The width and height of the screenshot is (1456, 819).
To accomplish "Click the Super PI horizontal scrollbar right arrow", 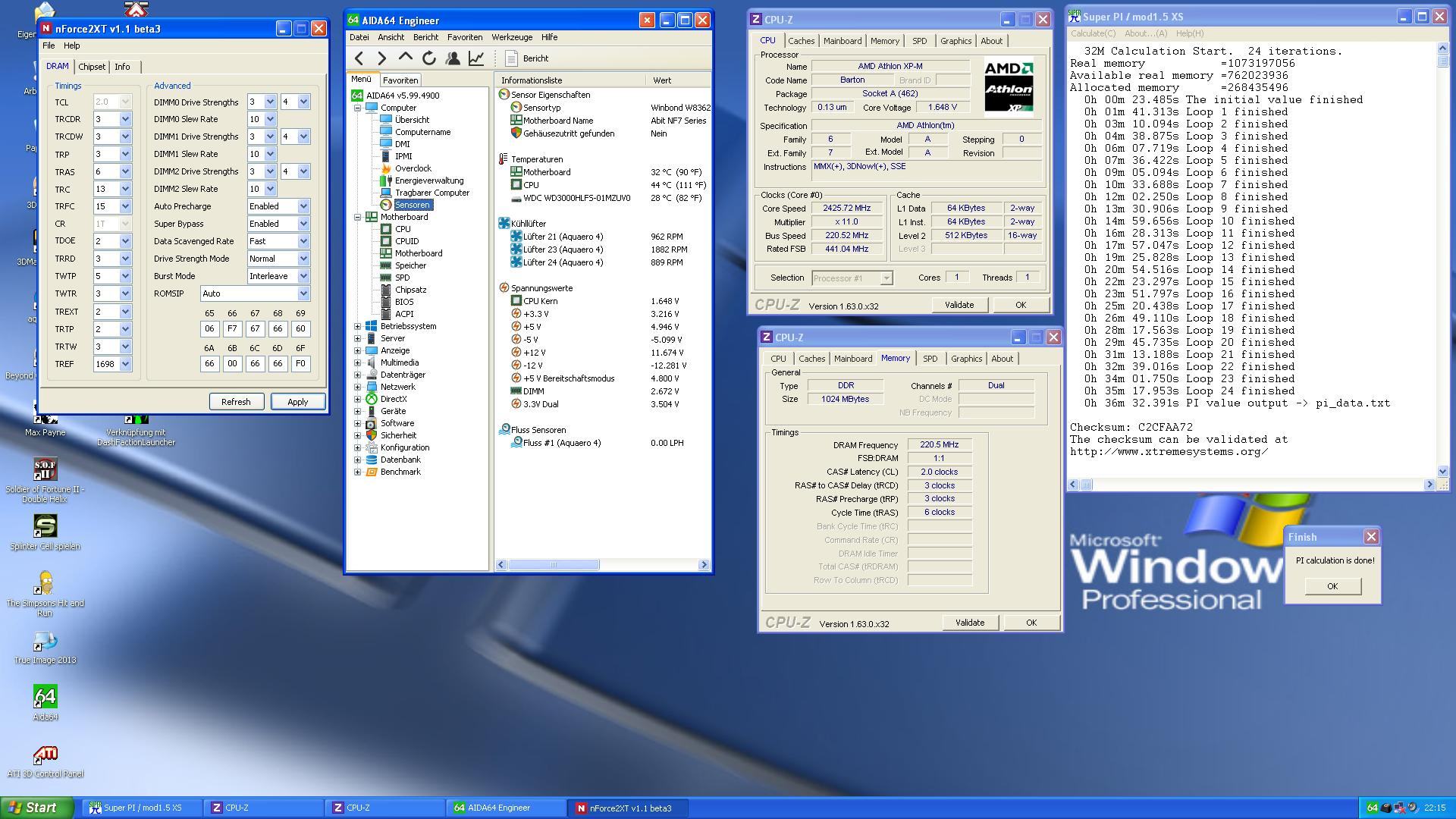I will pos(1429,484).
